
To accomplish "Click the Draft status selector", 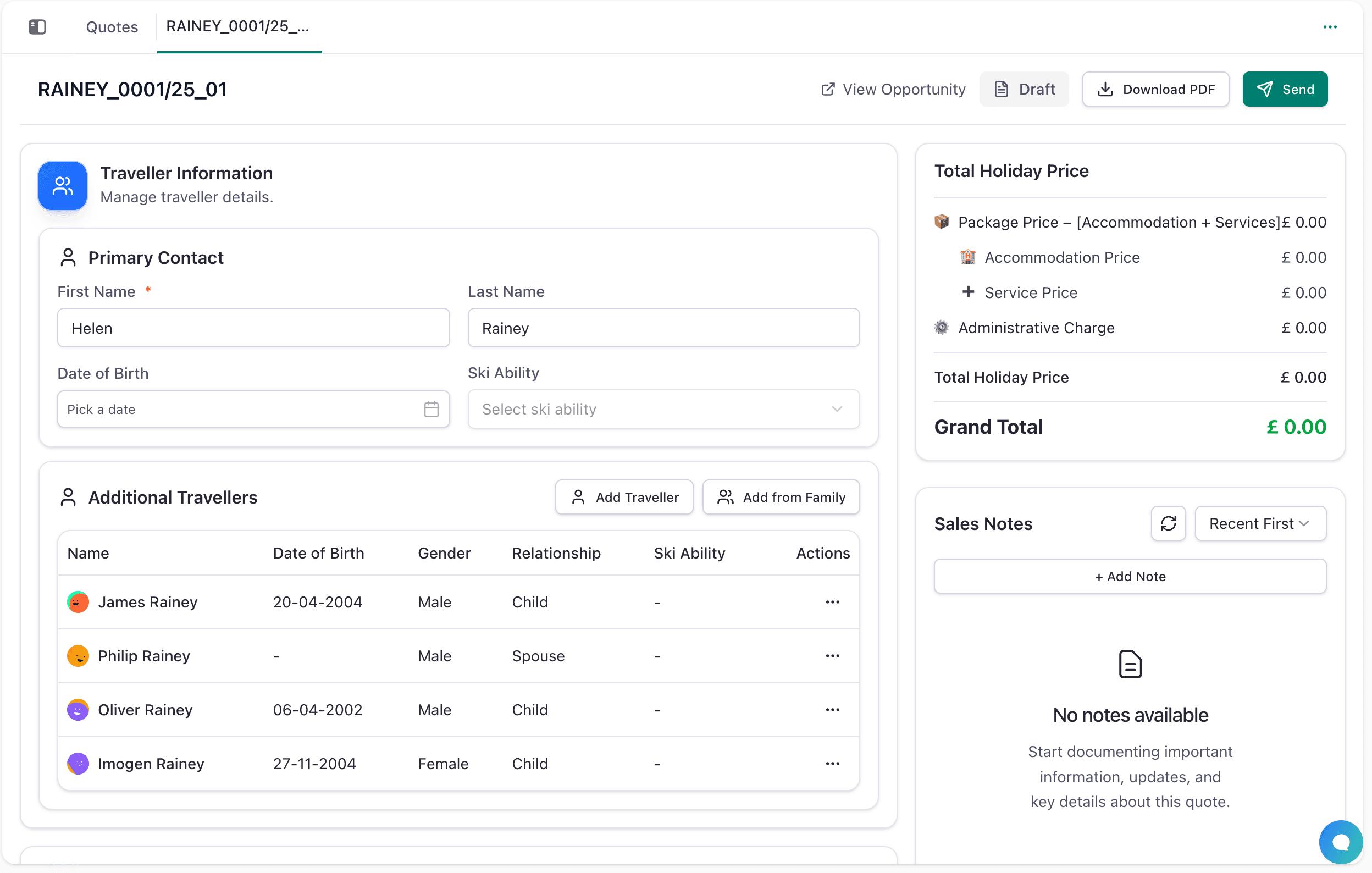I will pos(1024,89).
